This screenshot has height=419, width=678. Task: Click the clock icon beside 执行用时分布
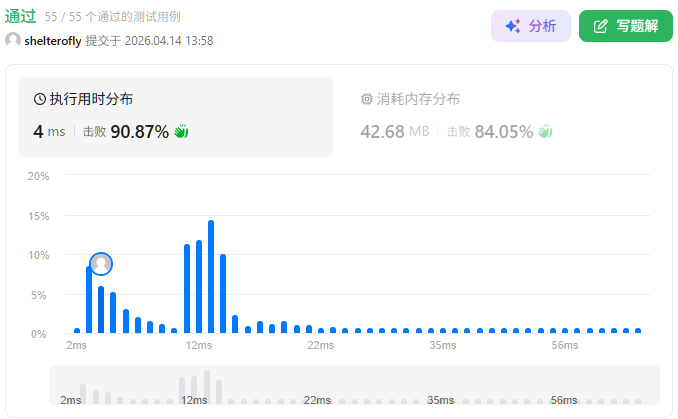[40, 99]
